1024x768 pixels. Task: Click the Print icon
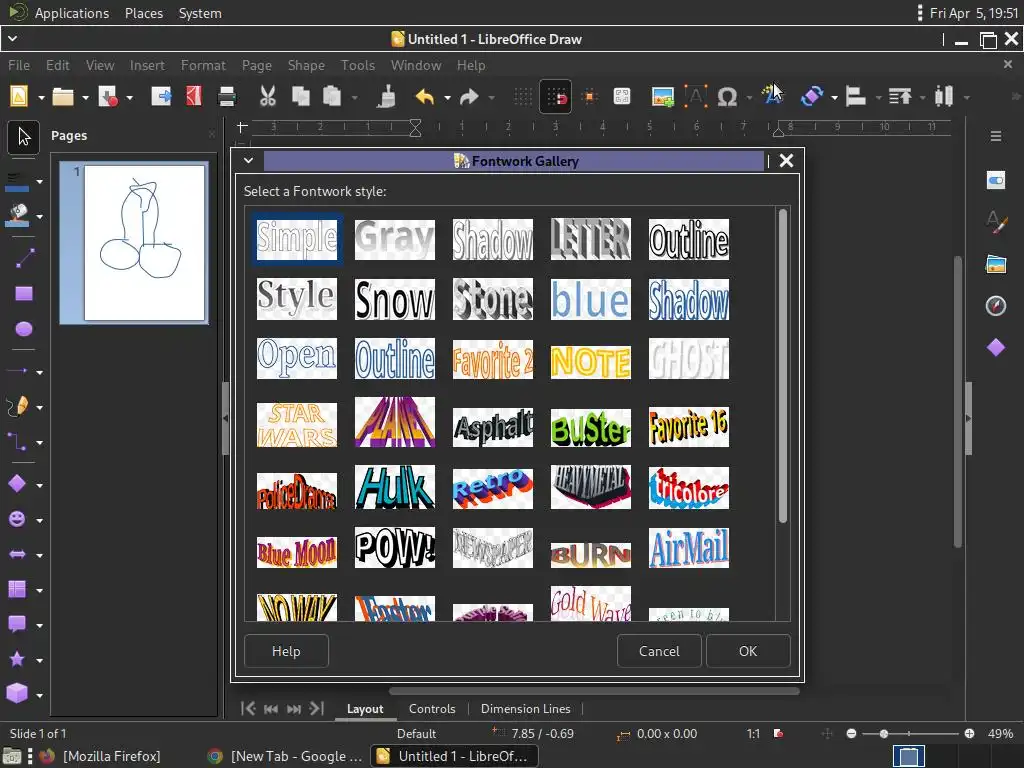227,97
